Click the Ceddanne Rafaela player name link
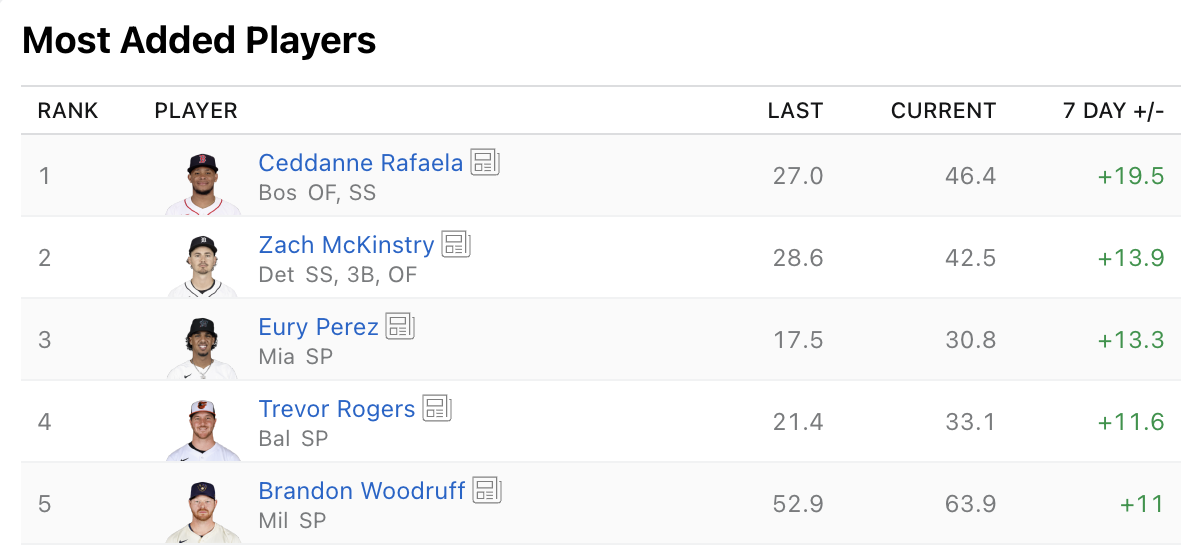This screenshot has height=548, width=1186. (360, 163)
